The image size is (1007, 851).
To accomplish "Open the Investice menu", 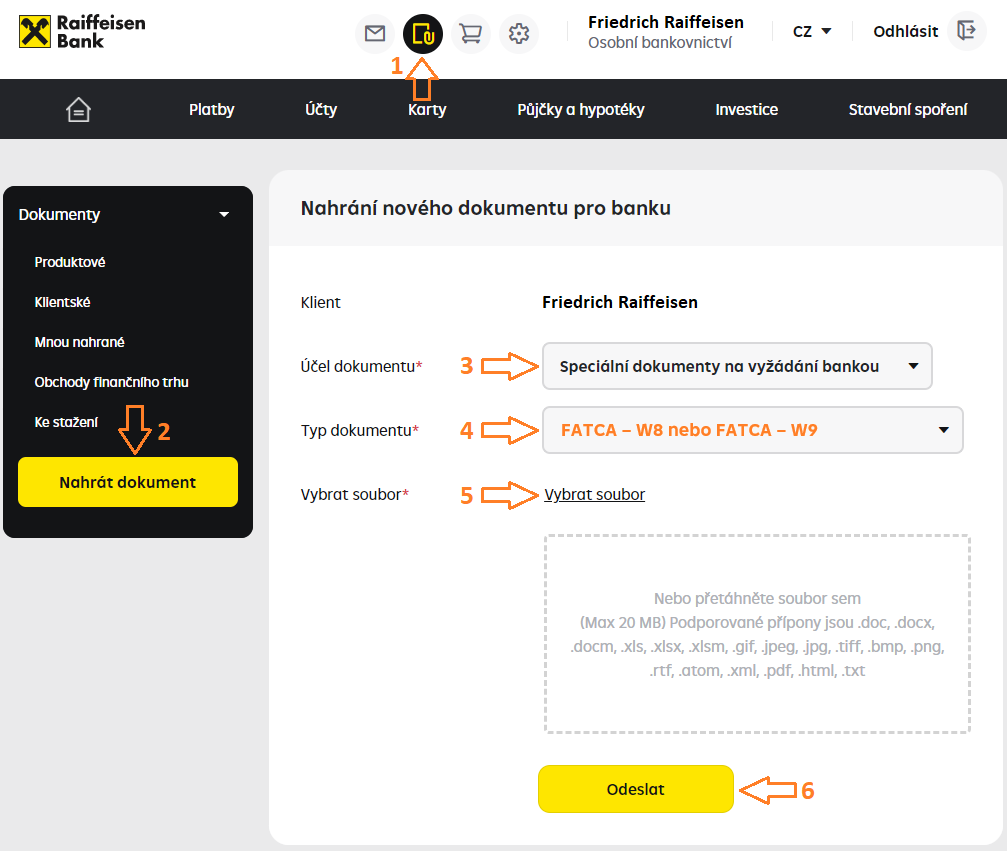I will (746, 110).
